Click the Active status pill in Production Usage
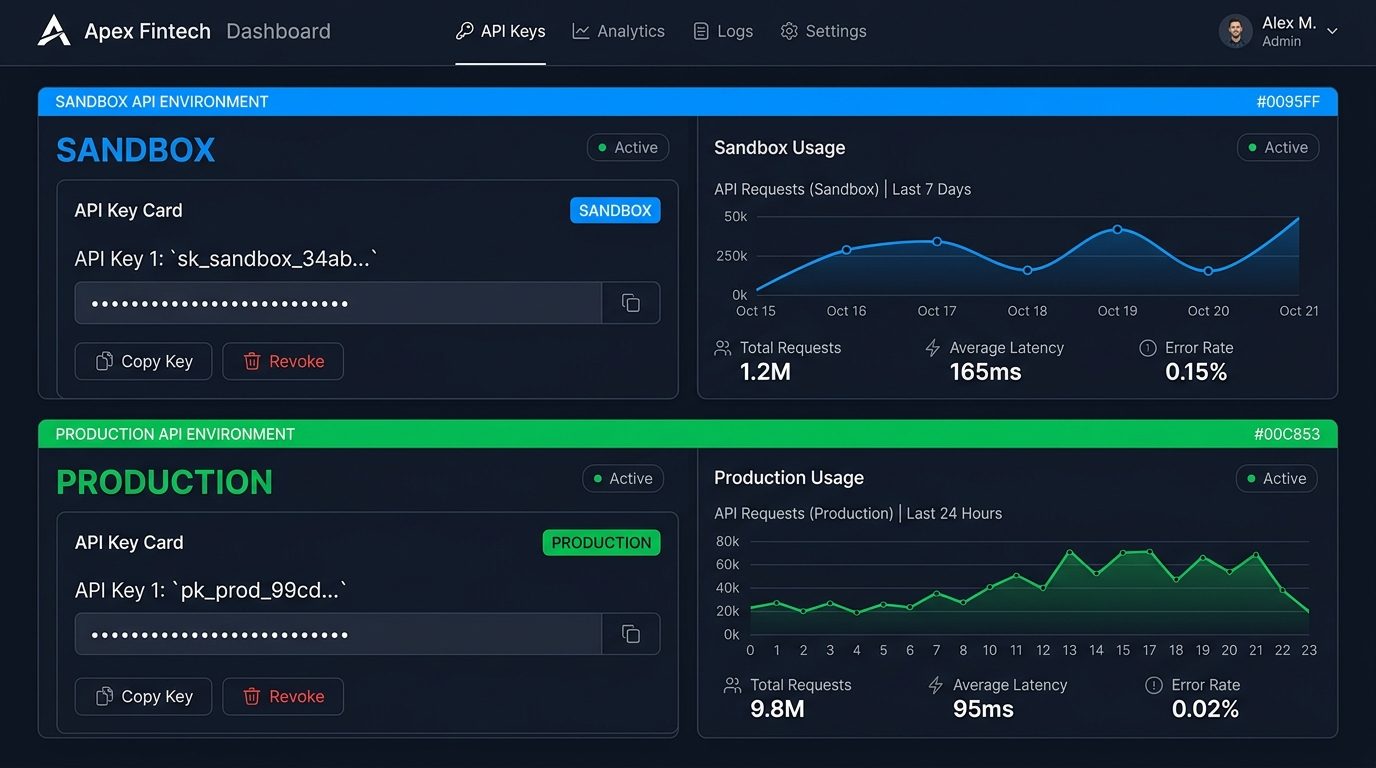Image resolution: width=1376 pixels, height=768 pixels. click(x=1277, y=479)
